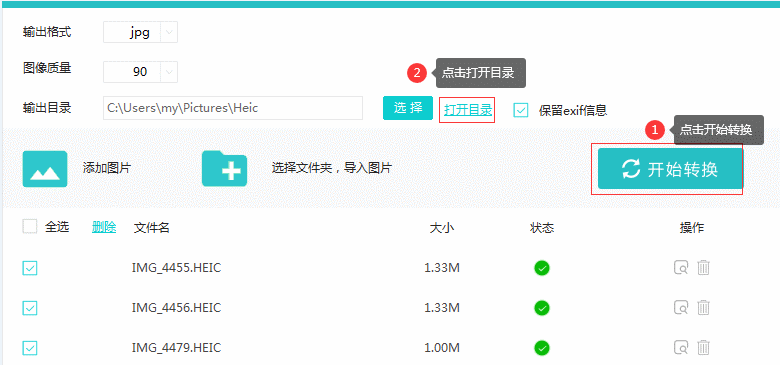This screenshot has width=780, height=365.
Task: Click the 大小 column header
Action: point(442,228)
